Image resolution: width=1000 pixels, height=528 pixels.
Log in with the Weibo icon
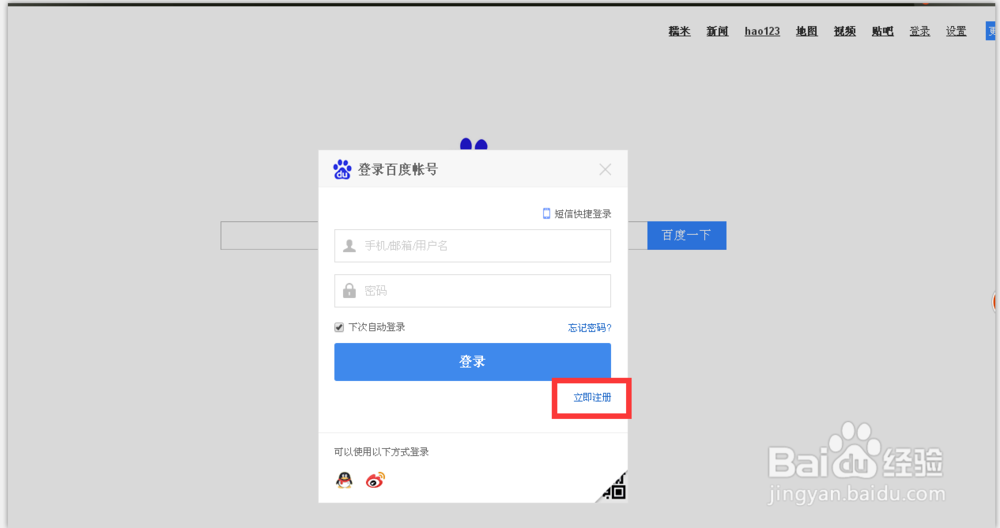click(x=375, y=480)
